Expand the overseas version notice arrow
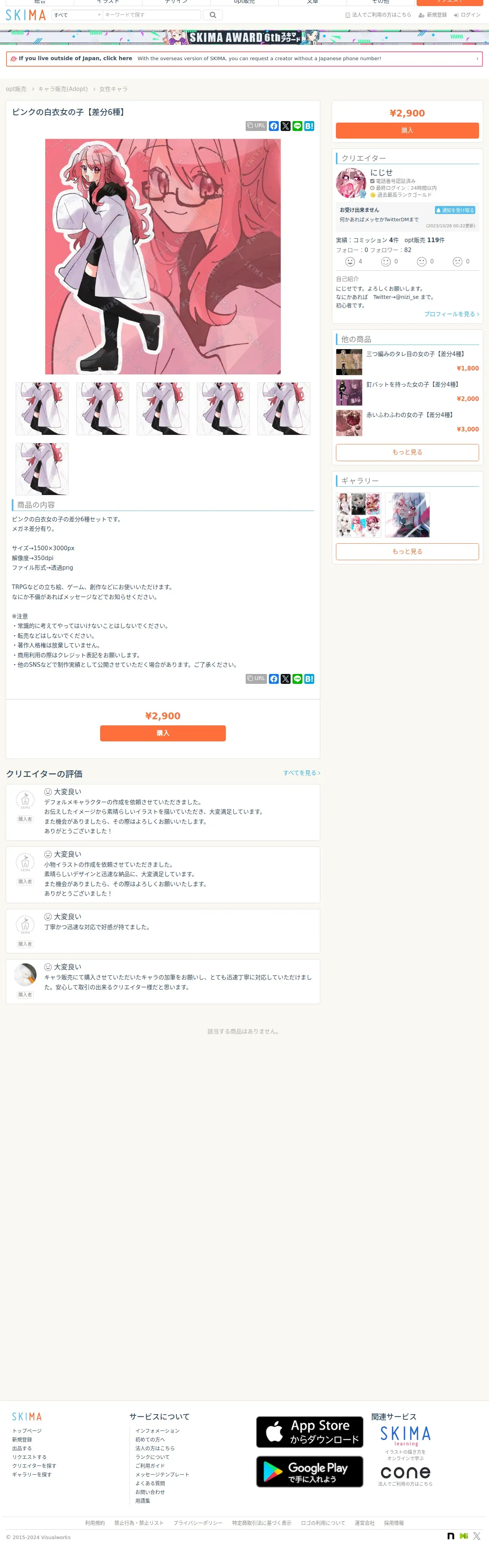Viewport: 489px width, 1568px height. click(477, 59)
